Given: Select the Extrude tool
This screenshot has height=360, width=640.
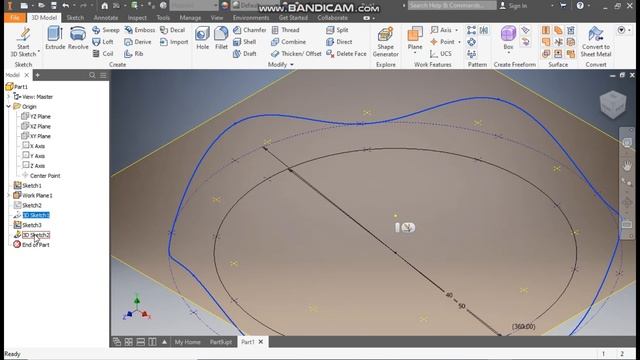Looking at the screenshot, I should (x=55, y=38).
